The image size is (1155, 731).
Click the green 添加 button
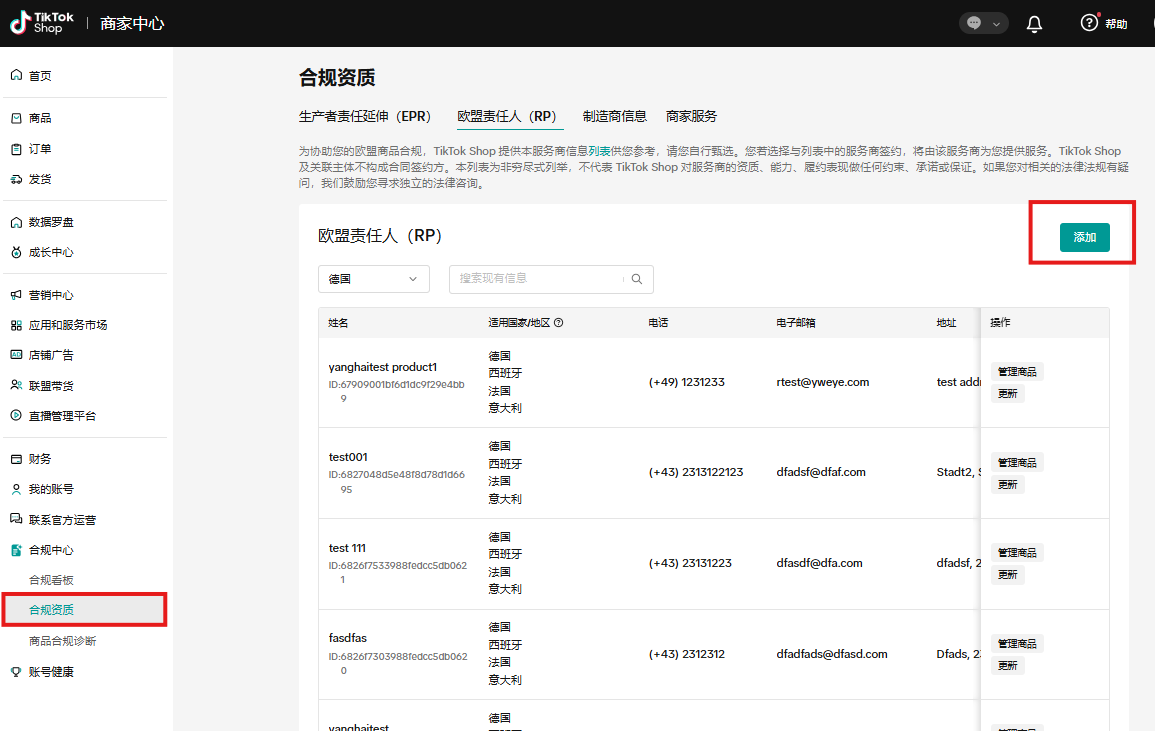click(x=1084, y=237)
